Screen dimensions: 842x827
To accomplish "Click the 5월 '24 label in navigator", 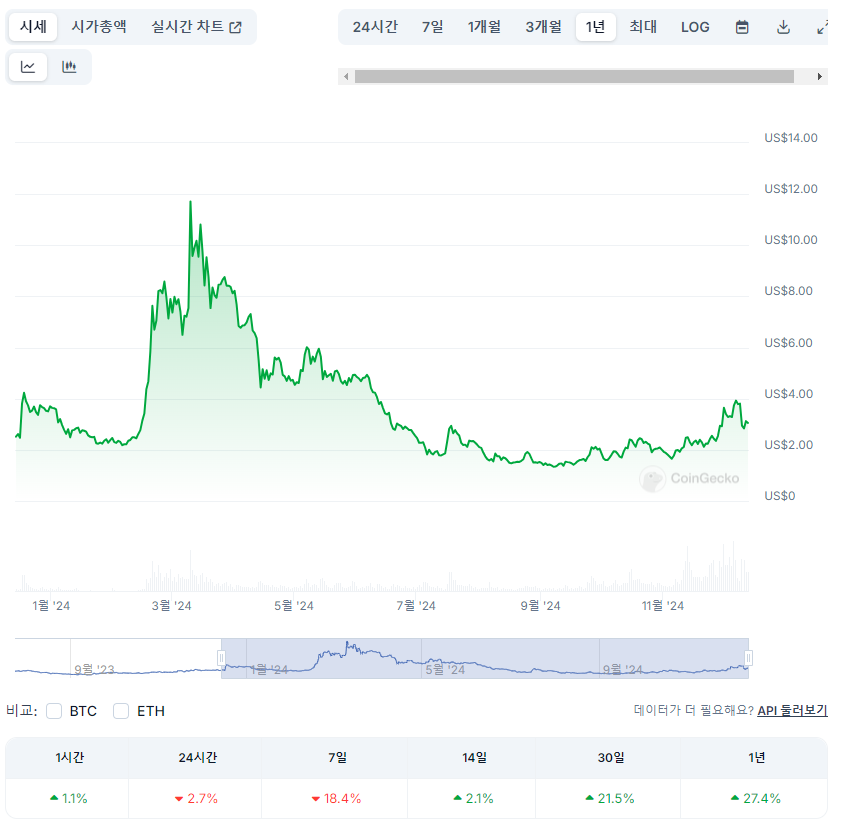I will 445,670.
